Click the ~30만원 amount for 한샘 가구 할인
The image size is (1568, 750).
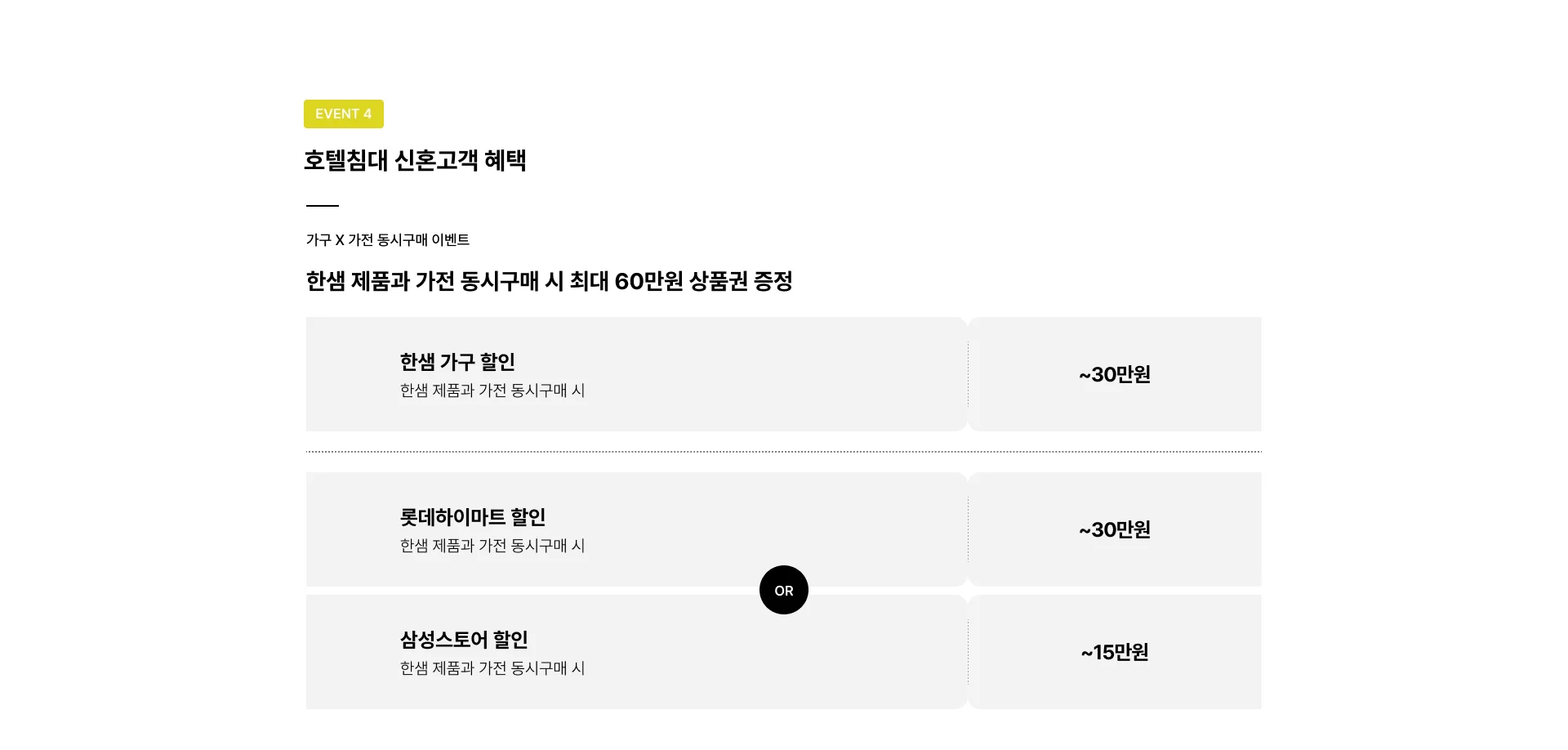pos(1114,374)
